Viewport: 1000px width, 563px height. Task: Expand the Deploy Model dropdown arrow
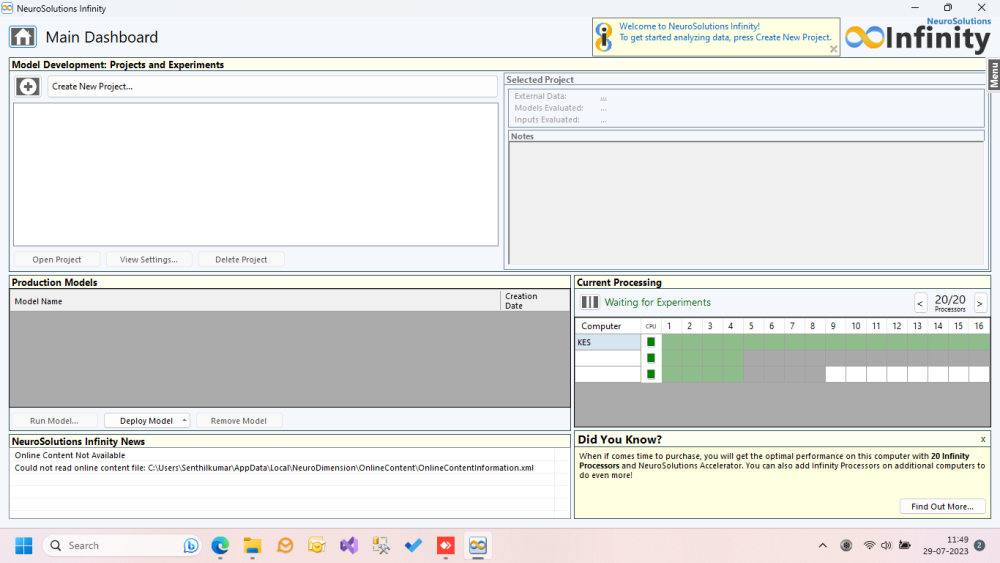184,421
